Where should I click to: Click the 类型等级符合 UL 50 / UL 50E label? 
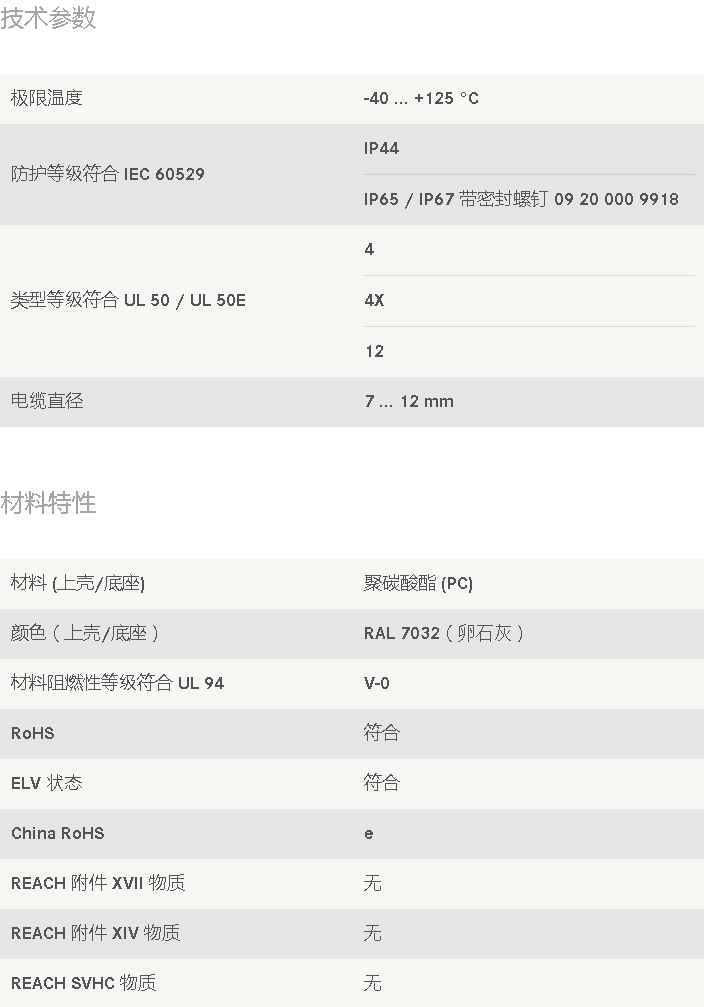point(128,300)
